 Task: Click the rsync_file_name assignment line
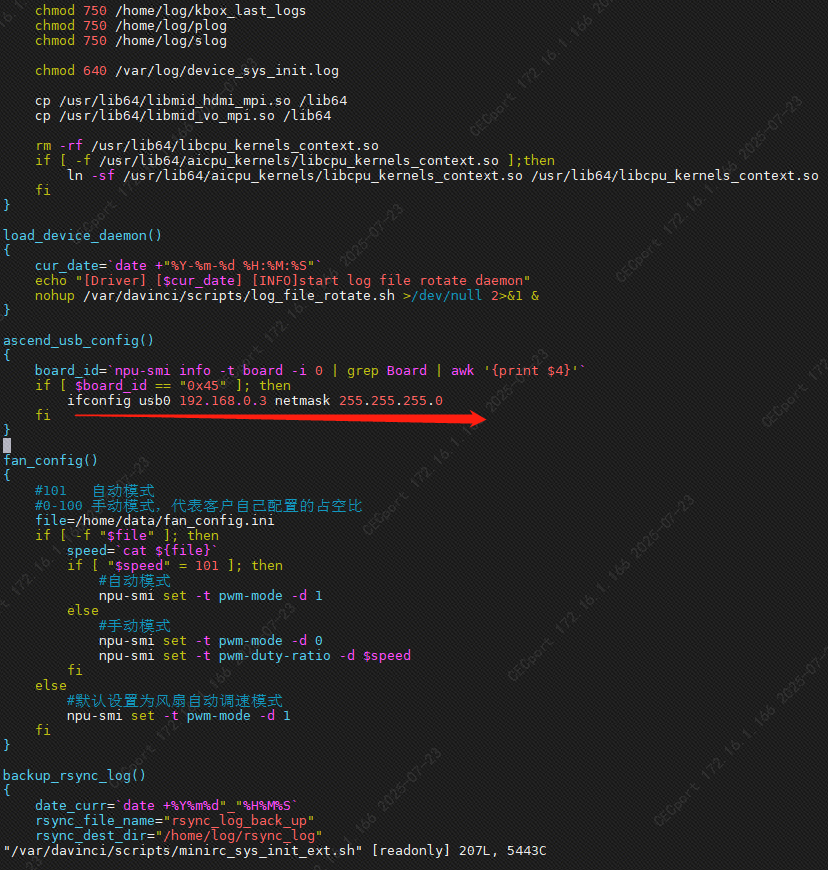click(x=175, y=820)
